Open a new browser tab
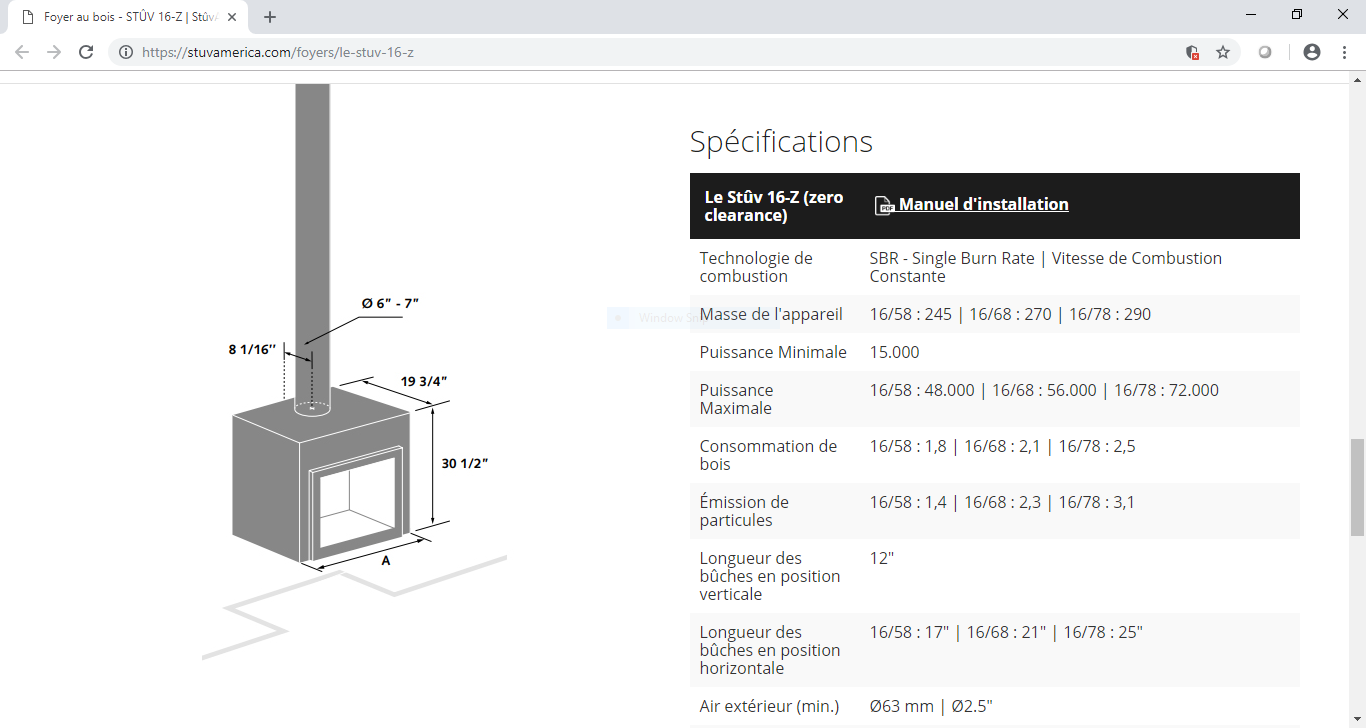Screen dimensions: 1366x728 tap(270, 17)
